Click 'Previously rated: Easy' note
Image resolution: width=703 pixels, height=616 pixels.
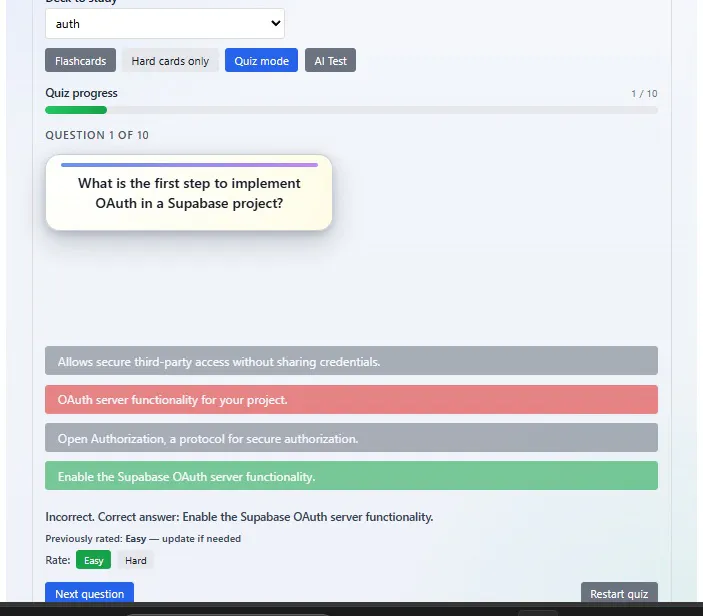coord(143,538)
